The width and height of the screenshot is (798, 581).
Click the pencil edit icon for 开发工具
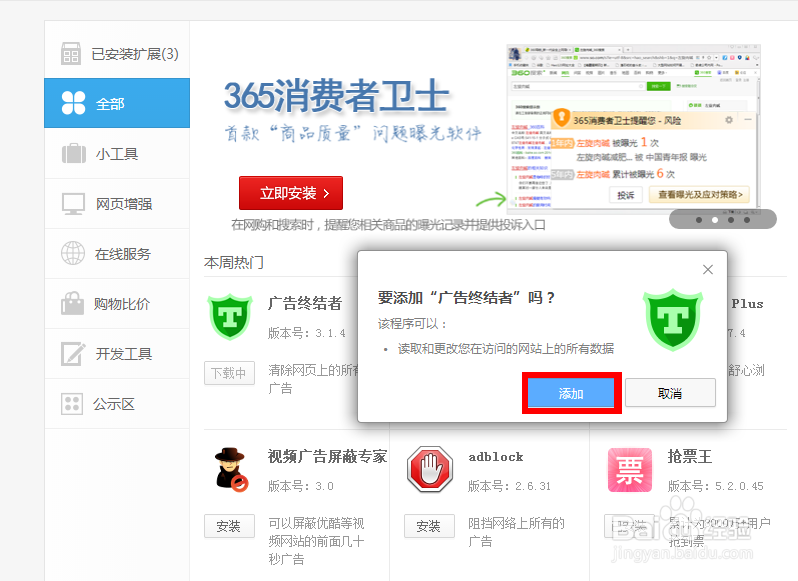pyautogui.click(x=73, y=354)
